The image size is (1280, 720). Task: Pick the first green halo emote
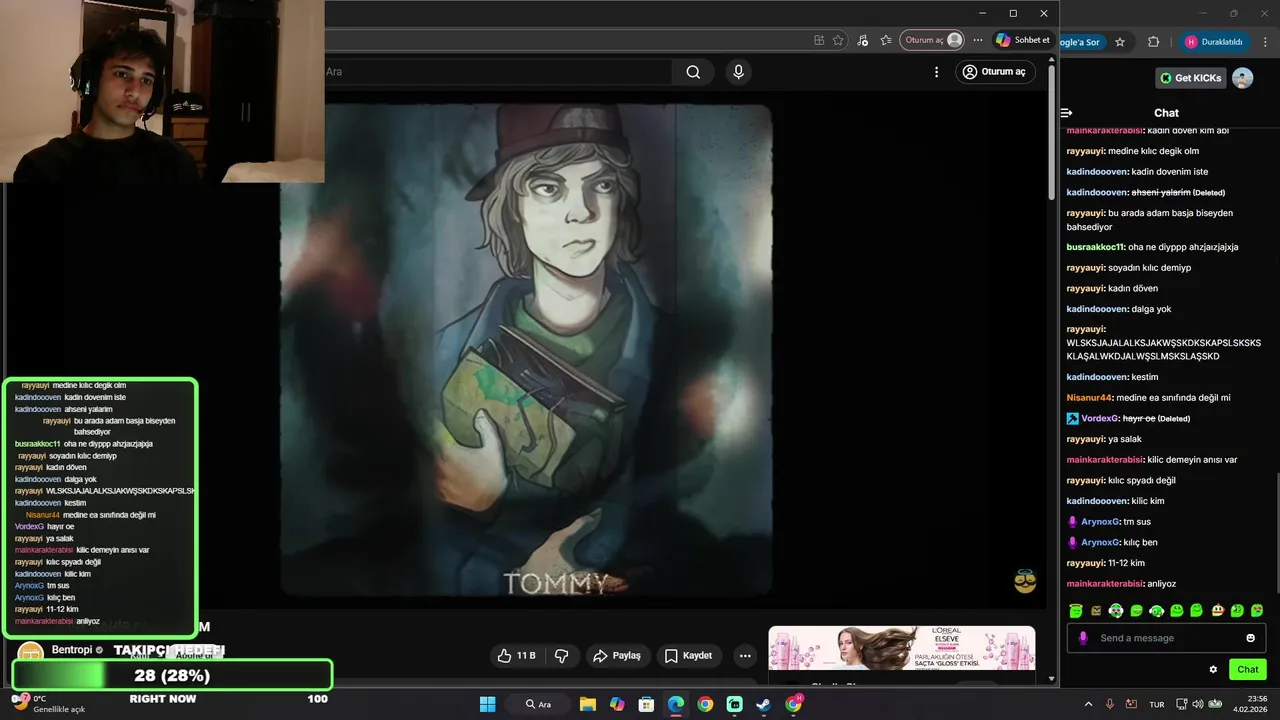click(1076, 610)
